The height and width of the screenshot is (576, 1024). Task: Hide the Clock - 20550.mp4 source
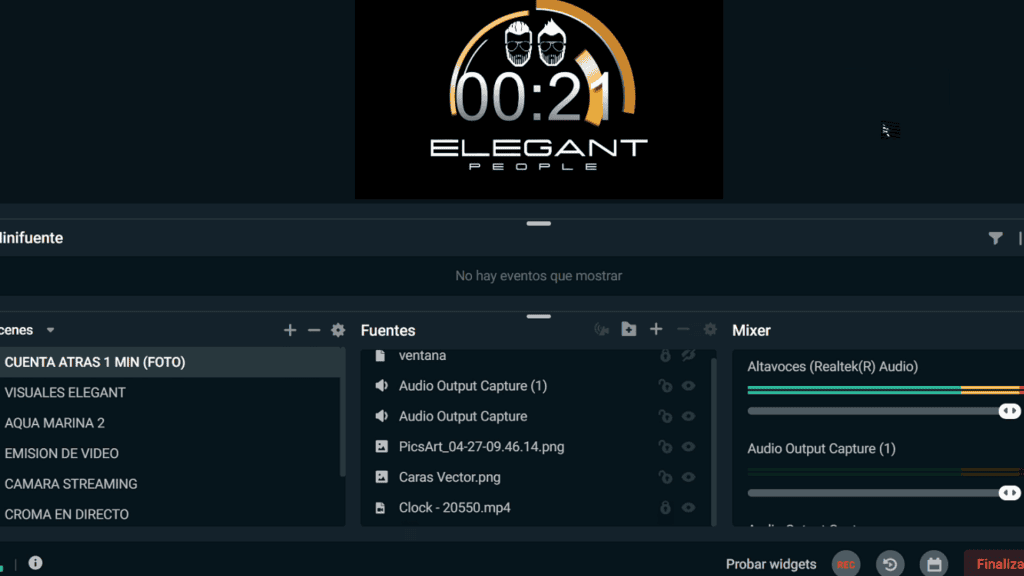pos(688,507)
